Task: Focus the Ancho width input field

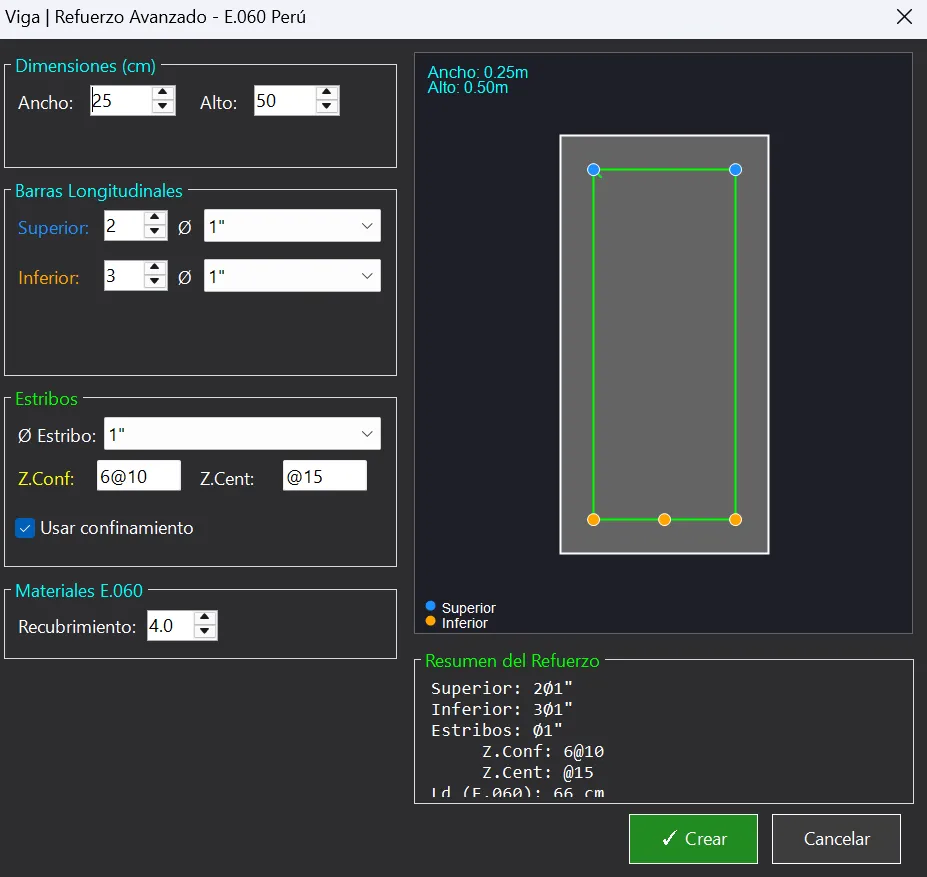Action: pyautogui.click(x=121, y=101)
